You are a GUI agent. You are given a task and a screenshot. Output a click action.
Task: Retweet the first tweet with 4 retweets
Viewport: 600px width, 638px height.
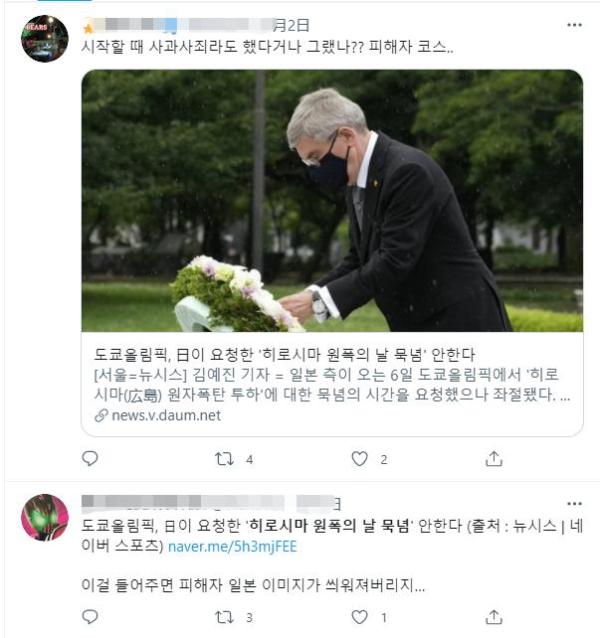(225, 459)
